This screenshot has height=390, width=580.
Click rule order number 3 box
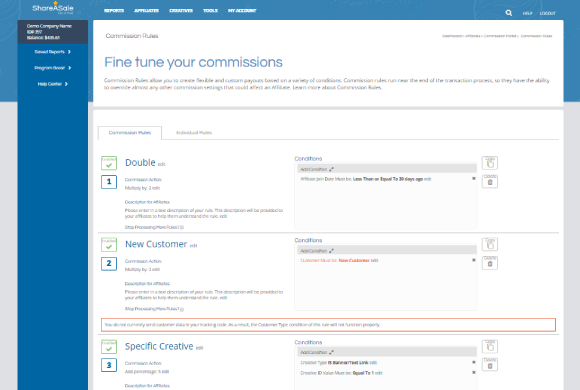(109, 365)
